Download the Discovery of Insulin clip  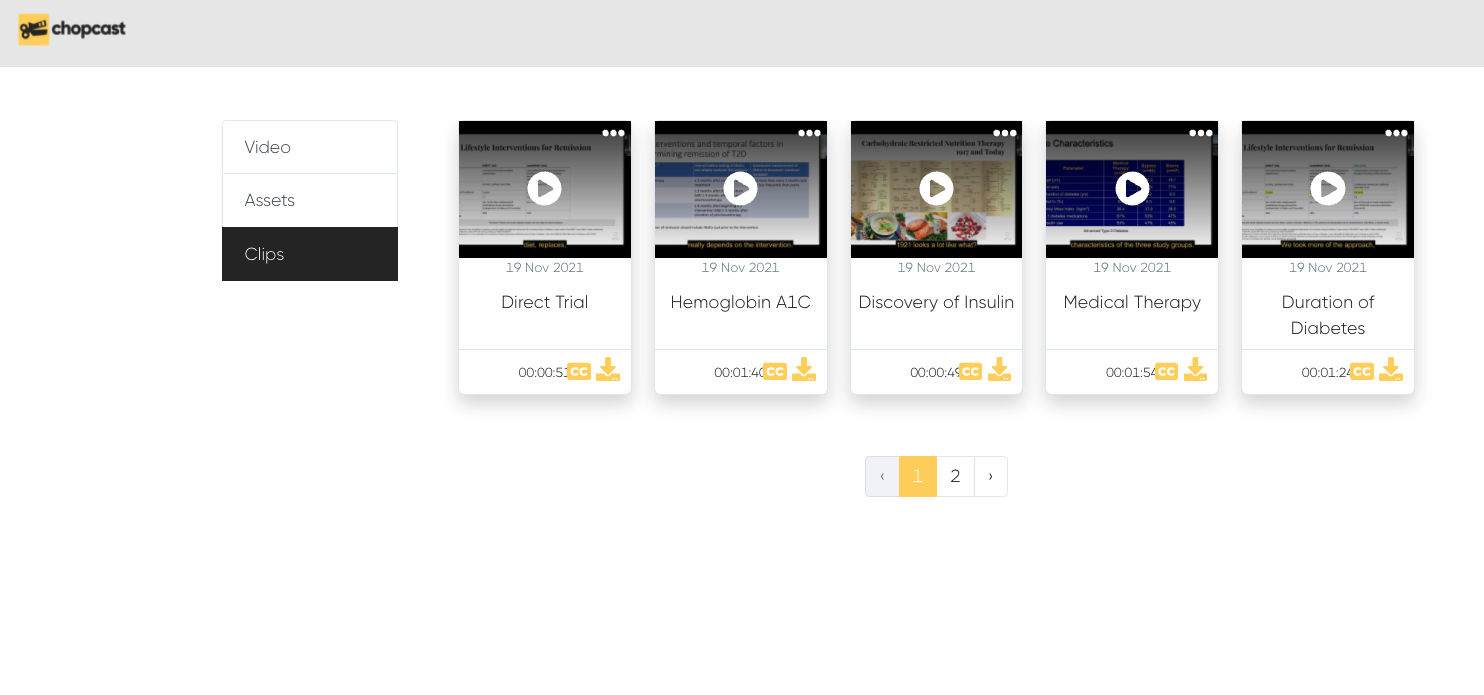pos(999,370)
